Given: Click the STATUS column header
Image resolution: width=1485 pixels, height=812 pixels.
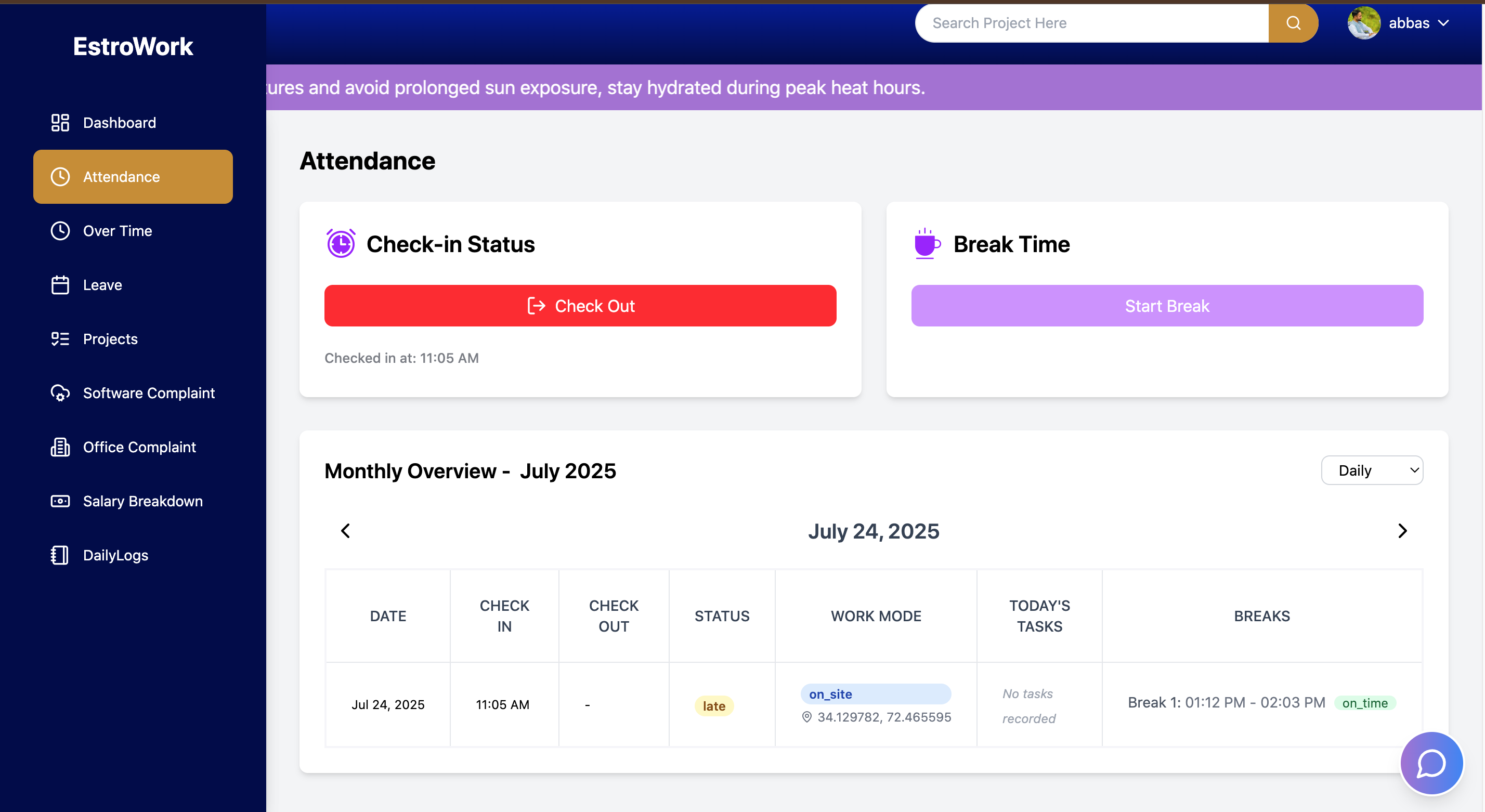Looking at the screenshot, I should coord(722,616).
